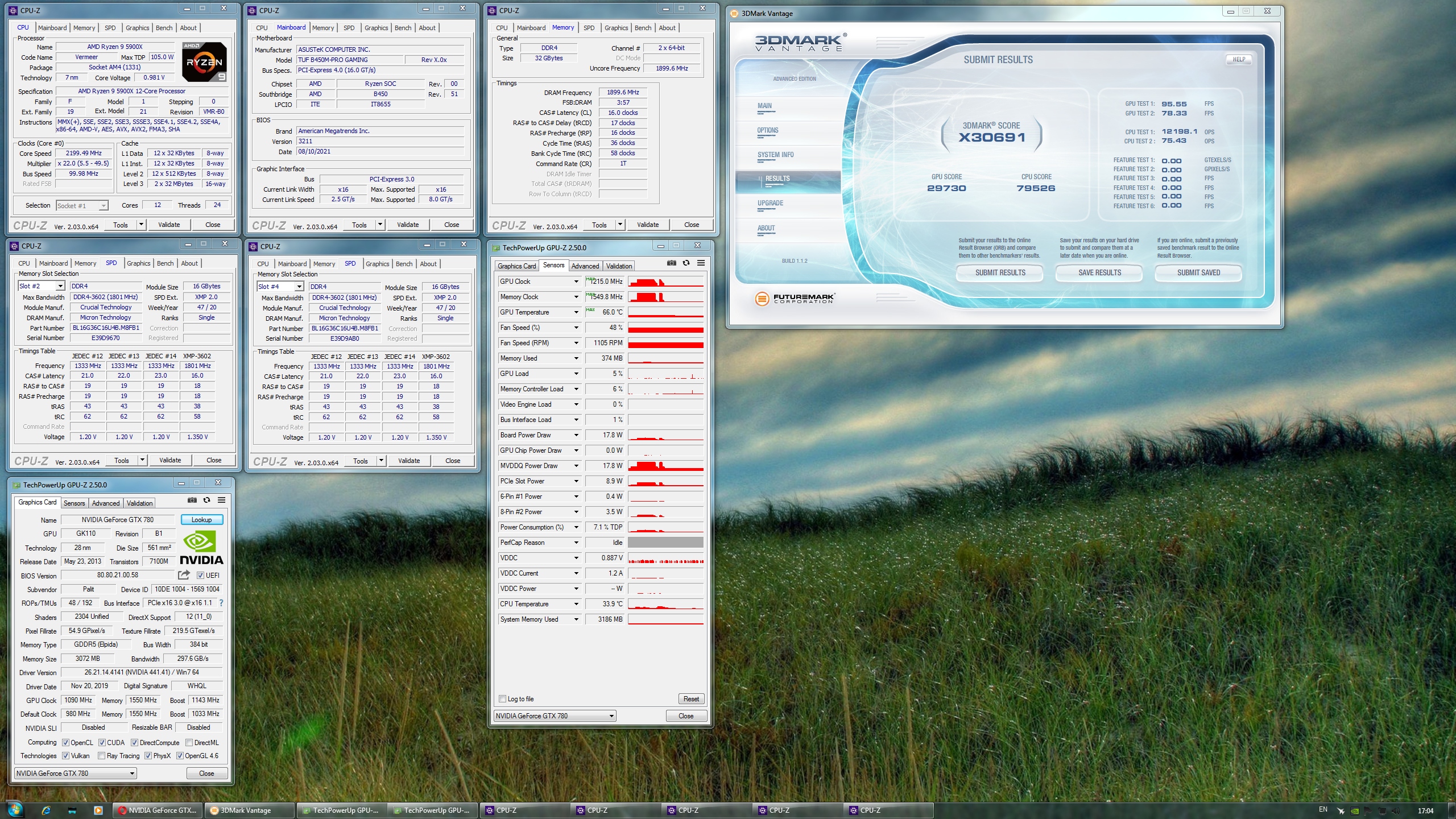1456x819 pixels.
Task: Click the screenshot camera icon in GPU-Z Graphics Card window
Action: pos(192,500)
